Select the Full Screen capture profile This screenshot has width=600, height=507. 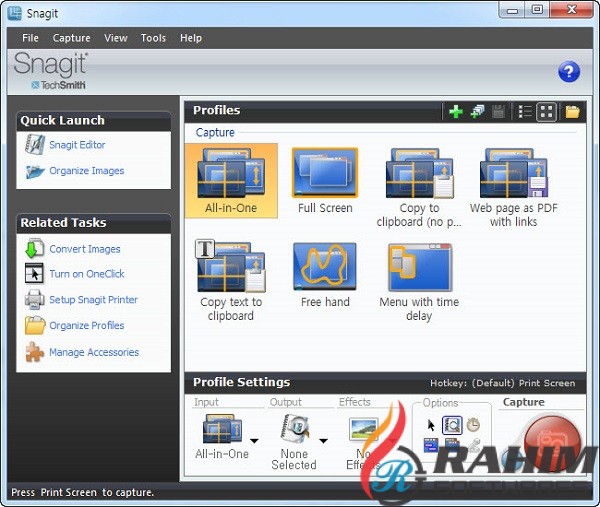[325, 181]
